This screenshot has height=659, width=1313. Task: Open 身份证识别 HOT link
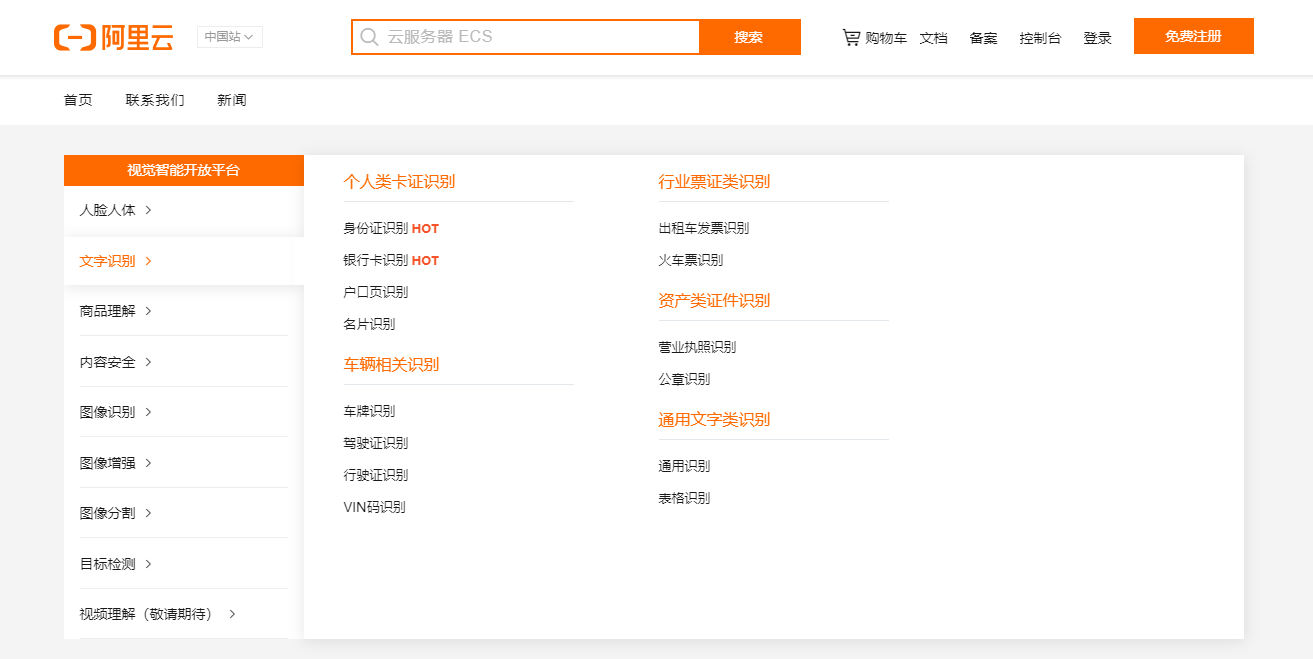pyautogui.click(x=391, y=228)
